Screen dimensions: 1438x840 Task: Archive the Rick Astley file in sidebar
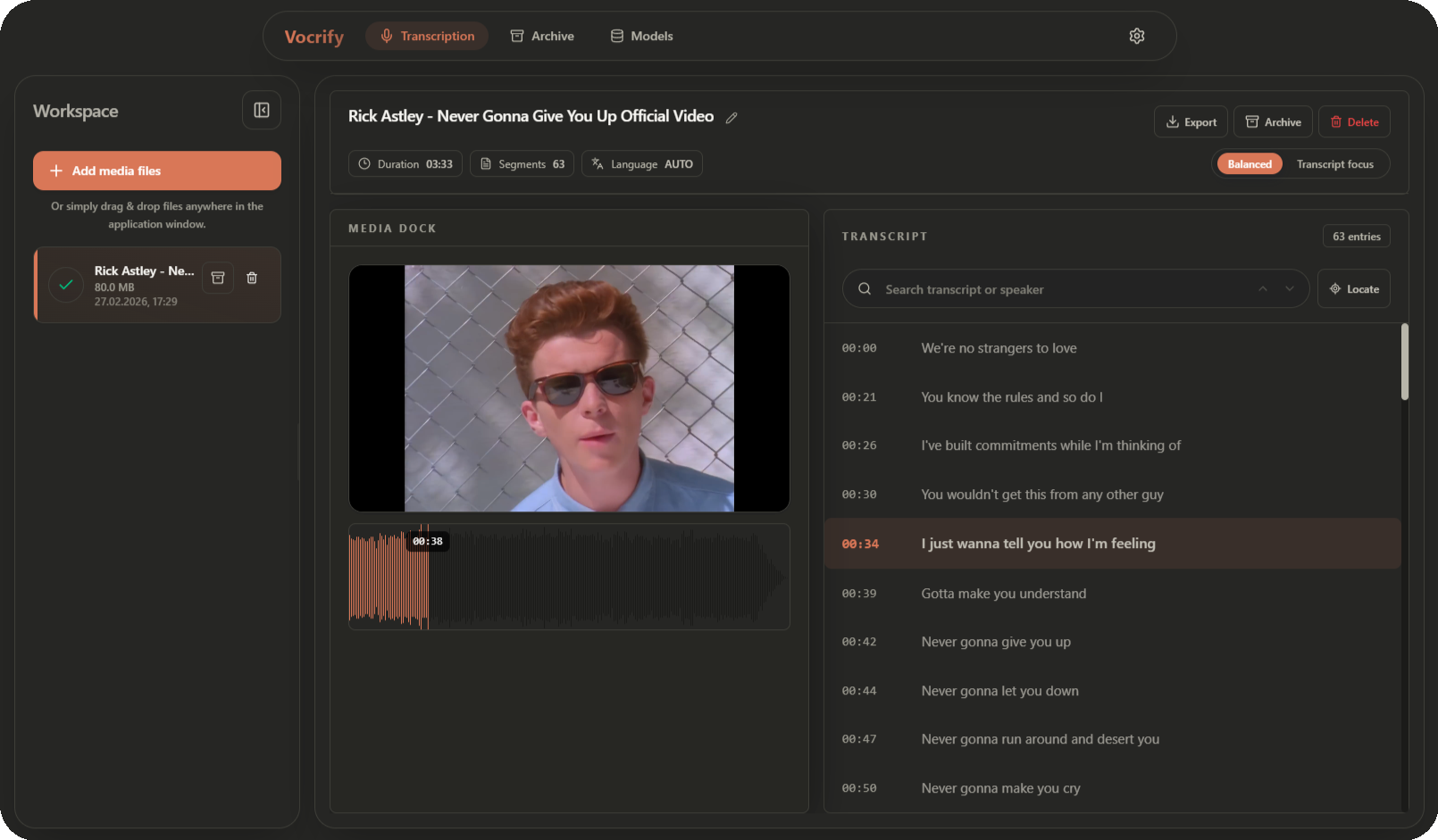[x=218, y=278]
